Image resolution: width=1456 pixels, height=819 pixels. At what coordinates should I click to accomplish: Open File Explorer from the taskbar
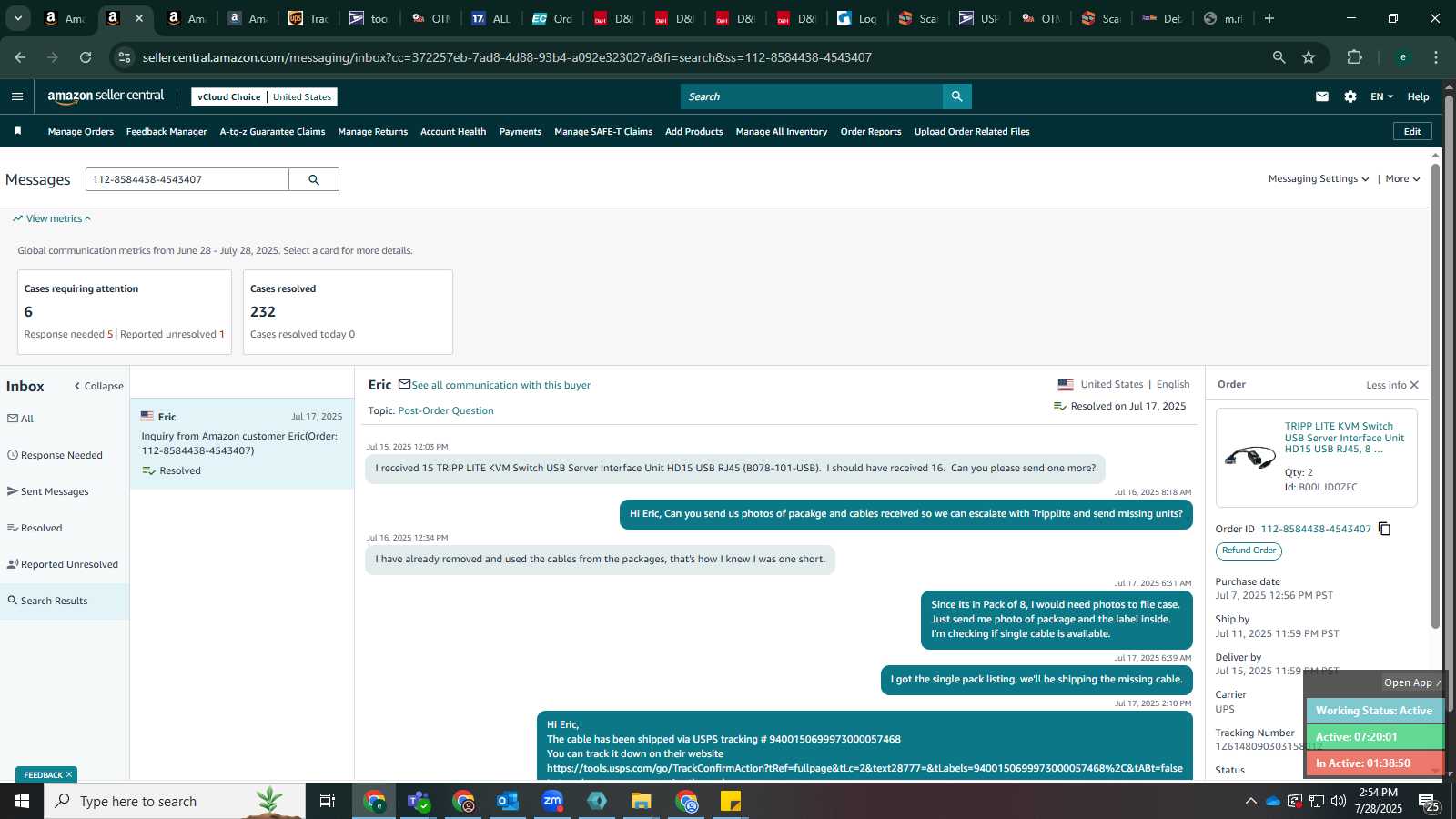click(642, 801)
